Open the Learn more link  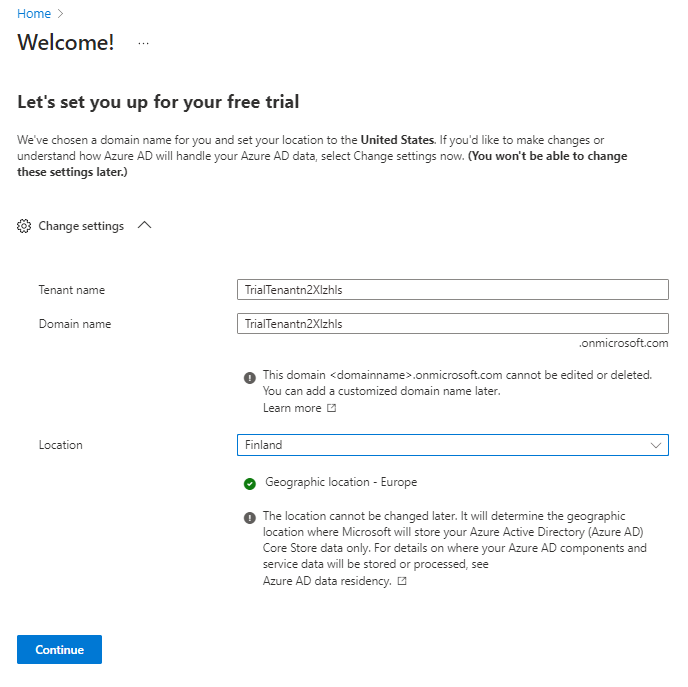[x=292, y=408]
